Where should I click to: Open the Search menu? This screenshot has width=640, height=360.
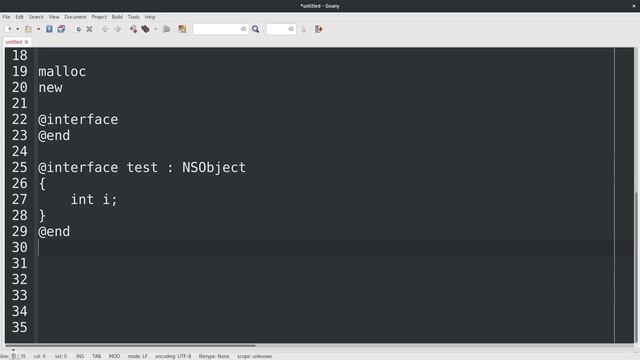click(x=36, y=17)
